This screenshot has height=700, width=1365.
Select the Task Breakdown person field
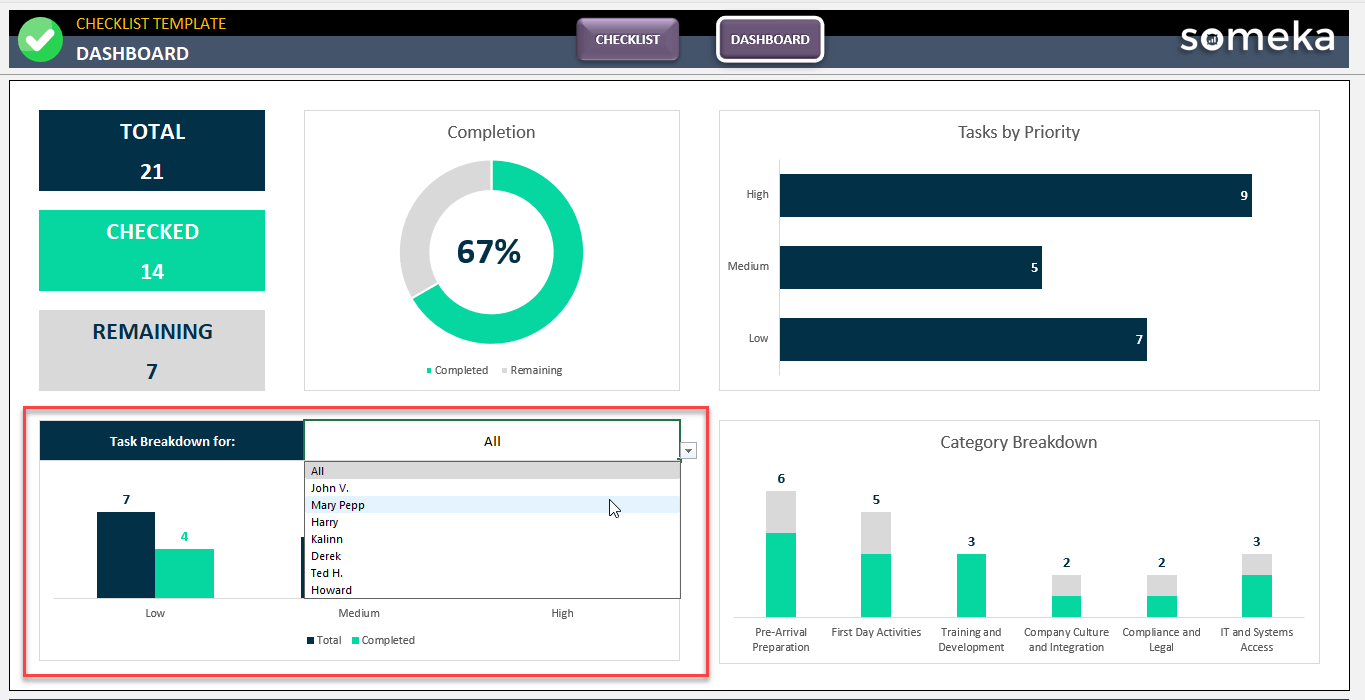[x=491, y=441]
